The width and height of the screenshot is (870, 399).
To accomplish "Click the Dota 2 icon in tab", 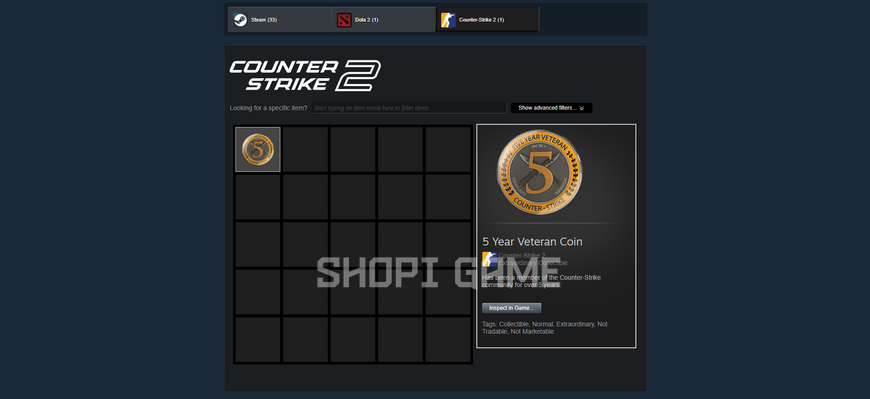I will point(344,20).
